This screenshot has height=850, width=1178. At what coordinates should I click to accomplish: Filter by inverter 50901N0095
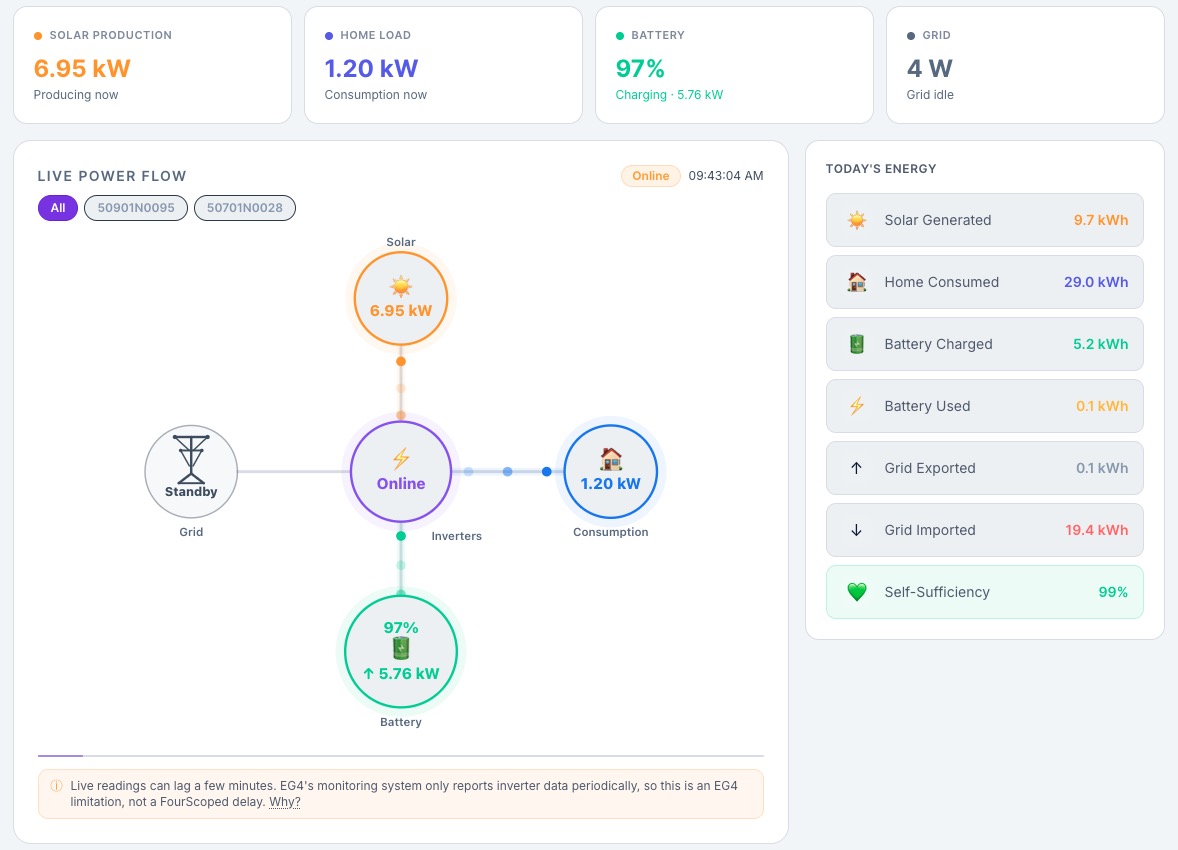point(136,208)
